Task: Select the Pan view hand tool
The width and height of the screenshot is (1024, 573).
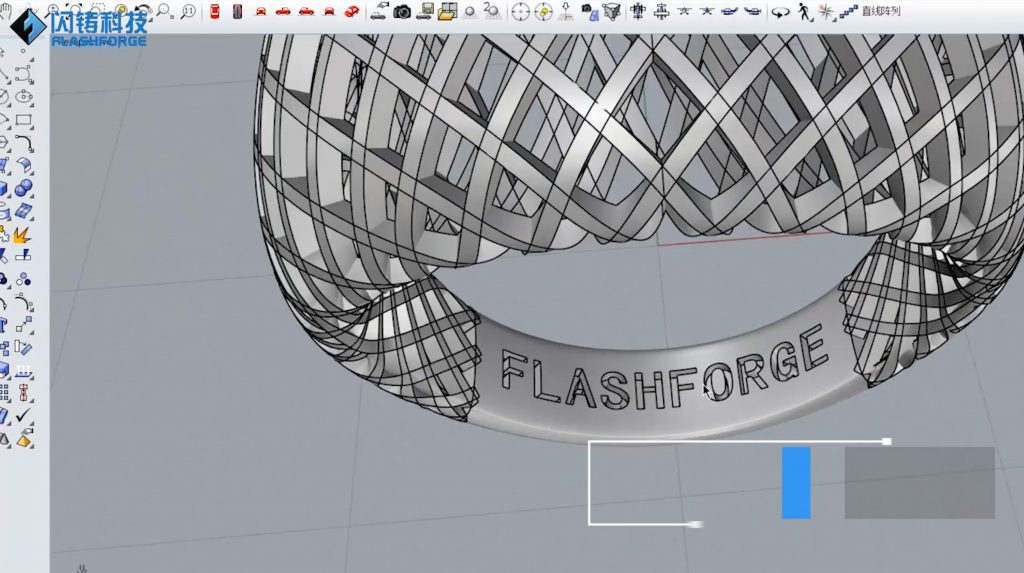Action: [x=6, y=11]
